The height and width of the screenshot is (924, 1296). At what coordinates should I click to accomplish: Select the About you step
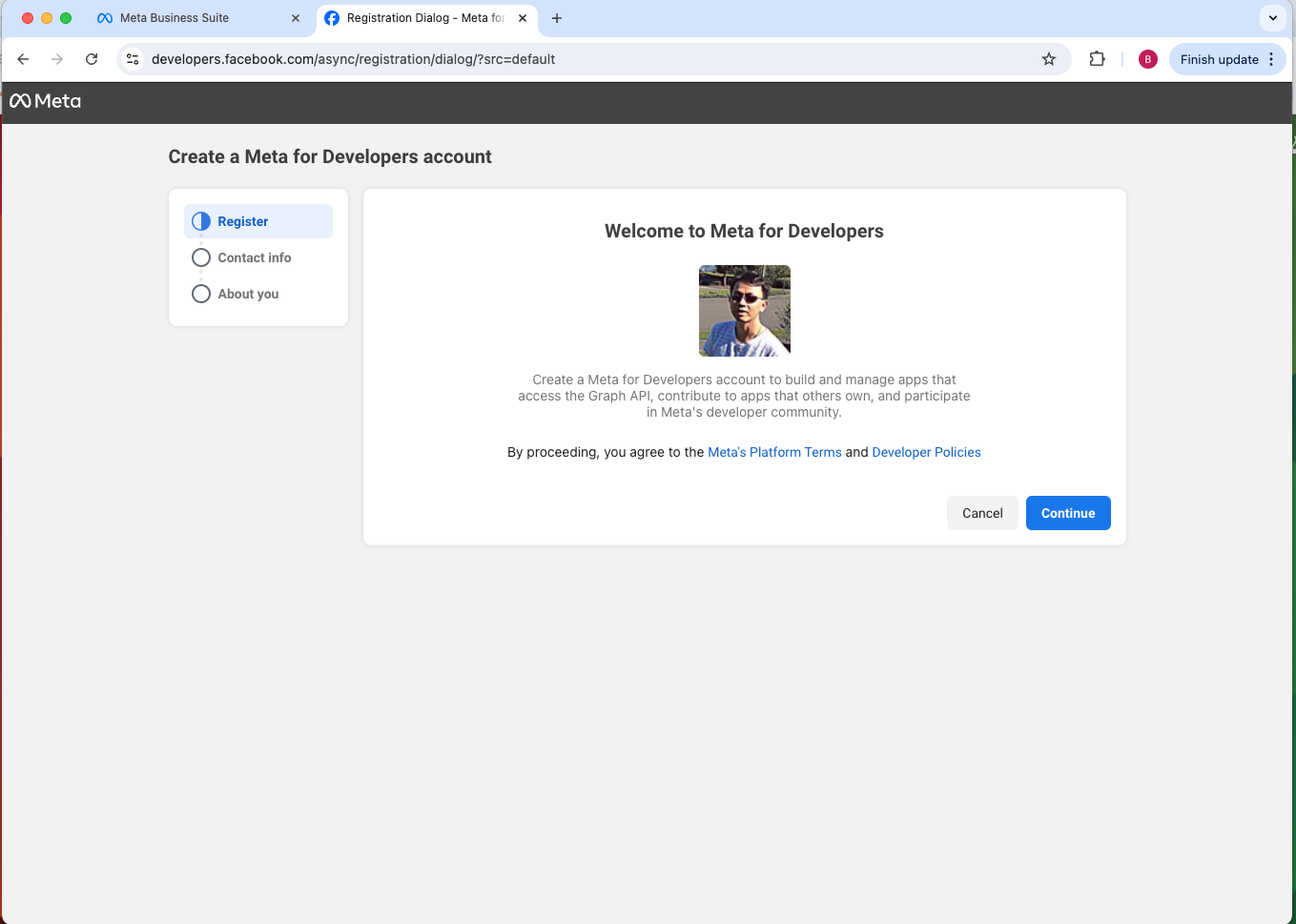coord(248,294)
